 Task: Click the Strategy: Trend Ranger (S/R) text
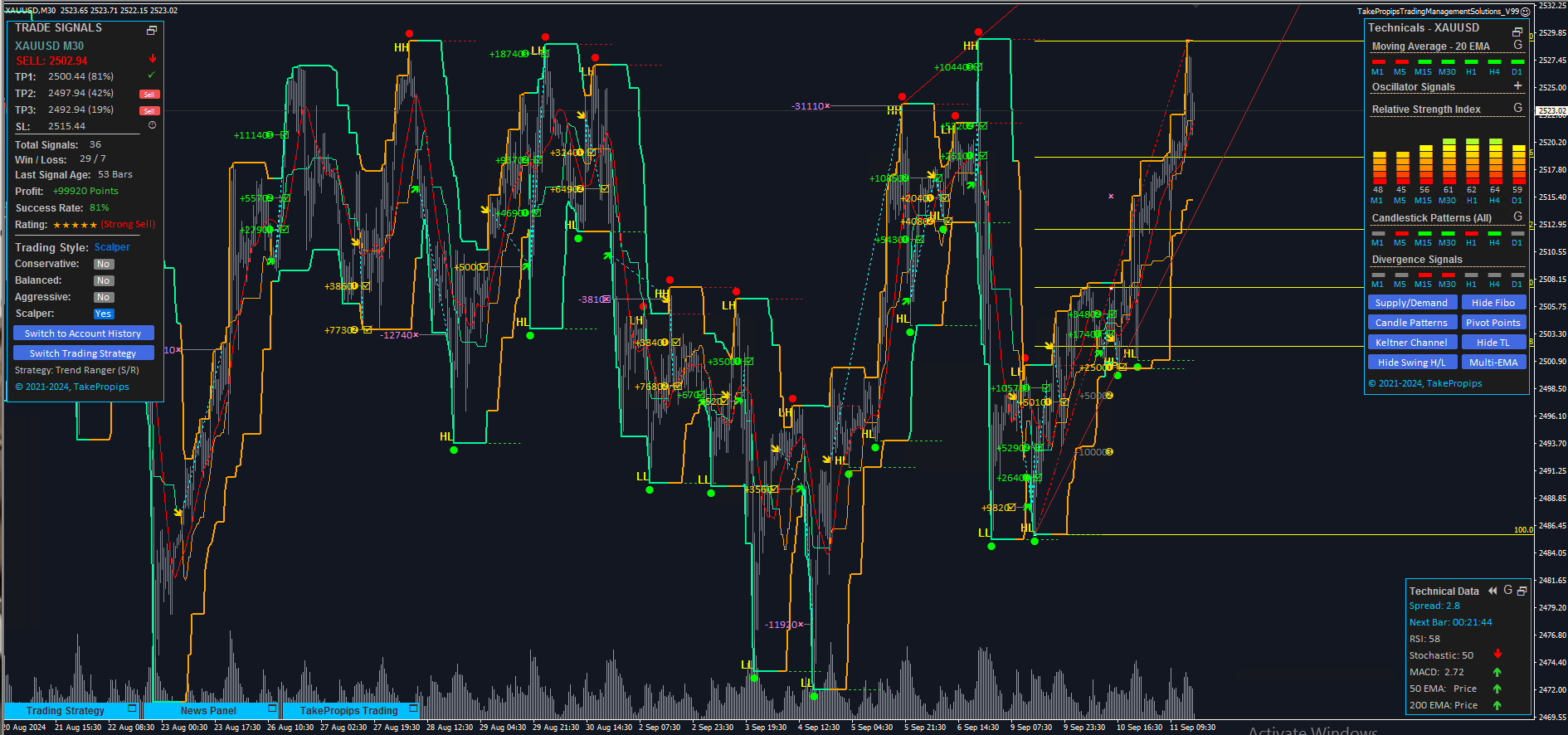pos(77,370)
